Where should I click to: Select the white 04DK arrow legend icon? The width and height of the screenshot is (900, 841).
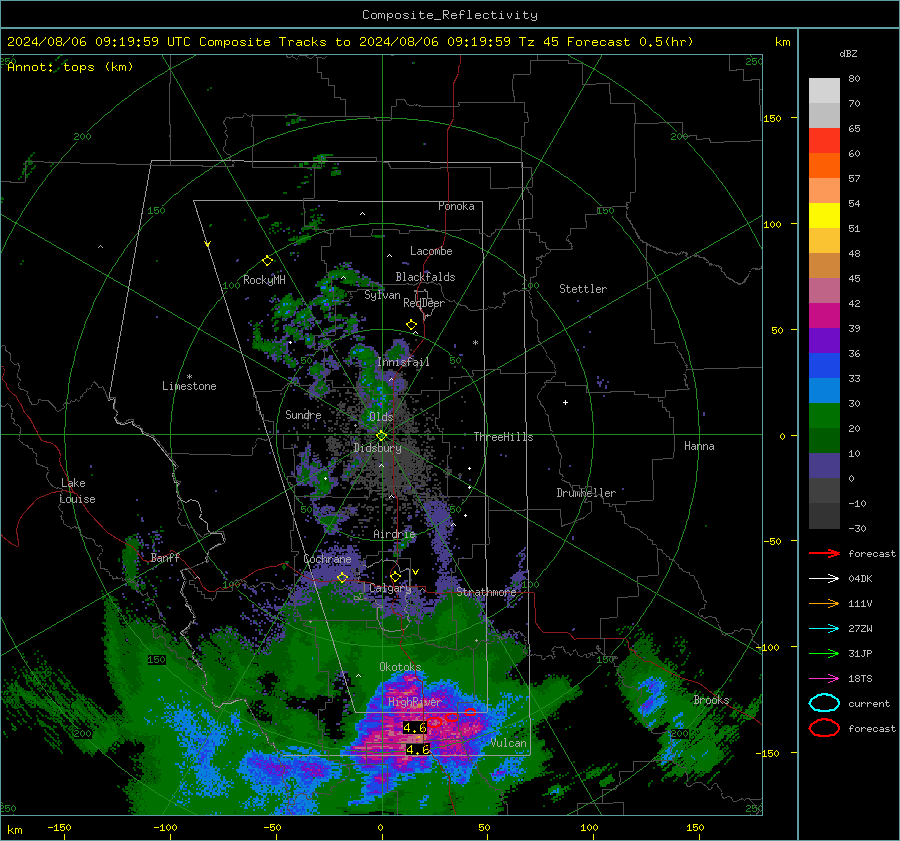[824, 579]
